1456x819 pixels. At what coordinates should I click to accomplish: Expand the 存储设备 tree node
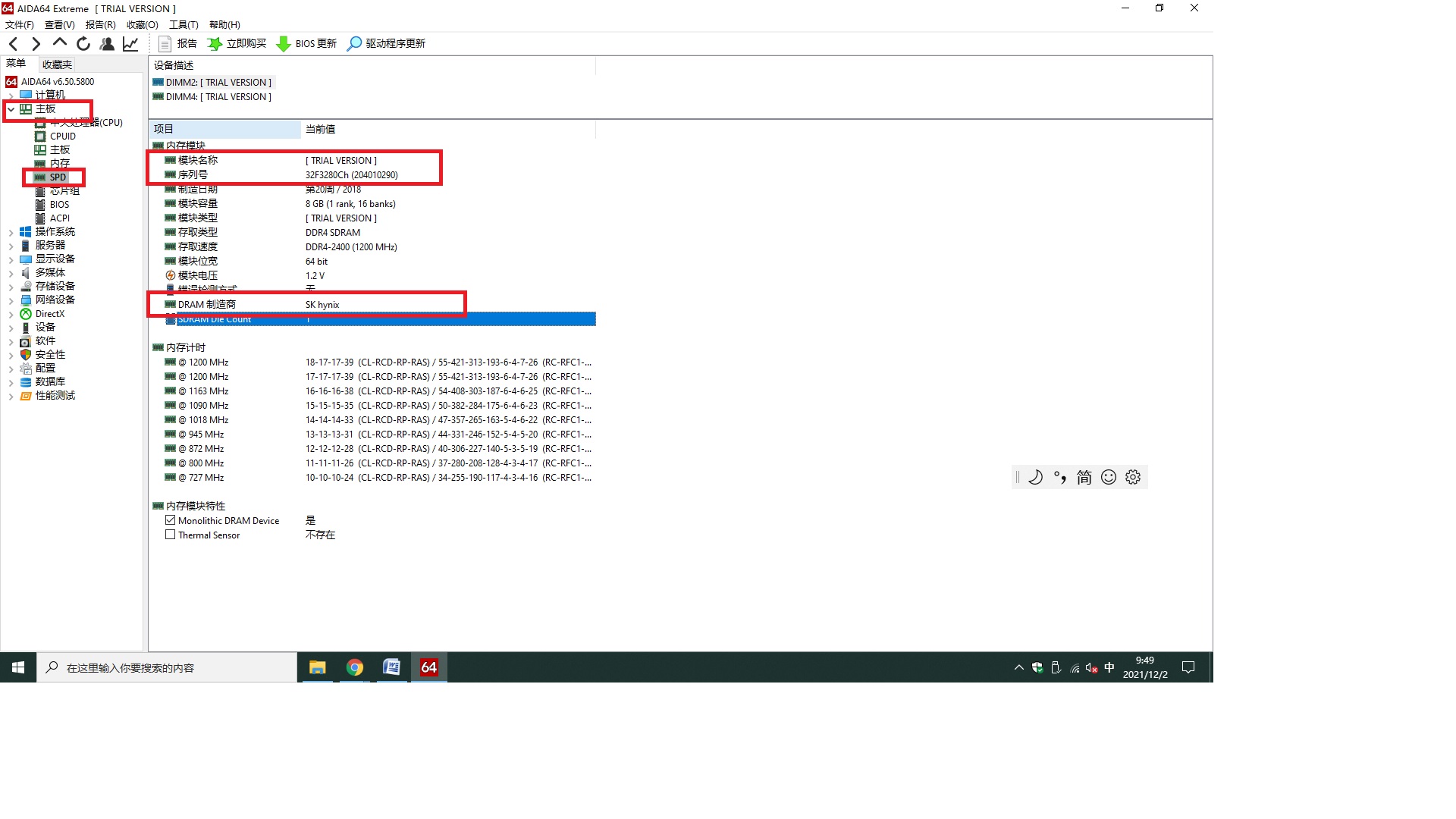tap(11, 287)
